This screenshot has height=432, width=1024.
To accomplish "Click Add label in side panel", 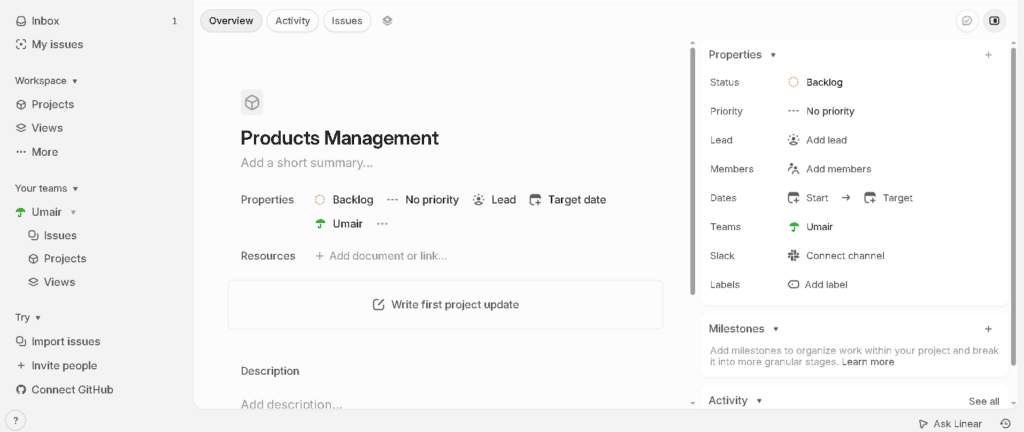I will click(x=818, y=285).
